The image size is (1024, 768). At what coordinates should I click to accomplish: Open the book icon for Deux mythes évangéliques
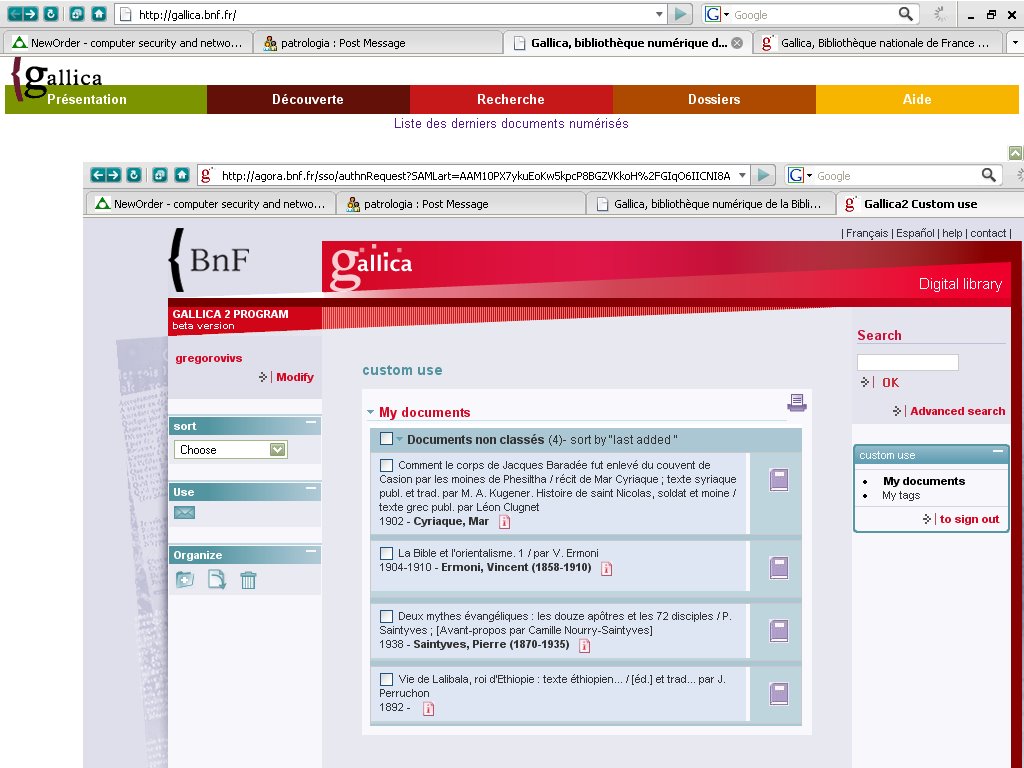click(778, 631)
